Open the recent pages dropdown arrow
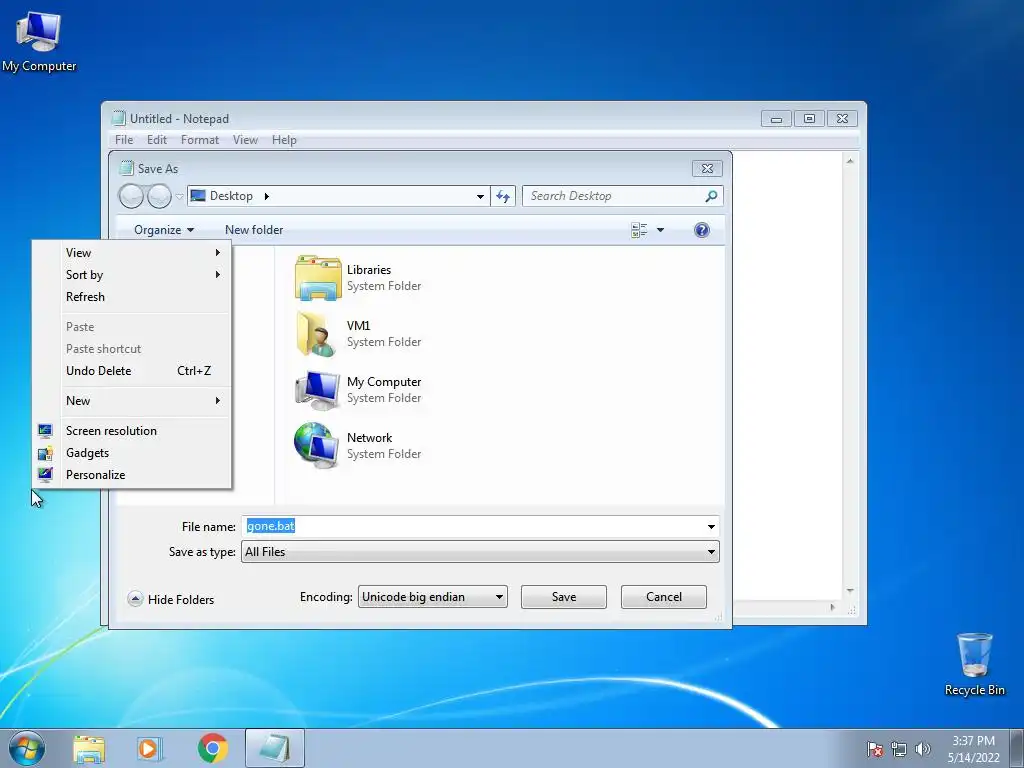1024x768 pixels. tap(179, 197)
